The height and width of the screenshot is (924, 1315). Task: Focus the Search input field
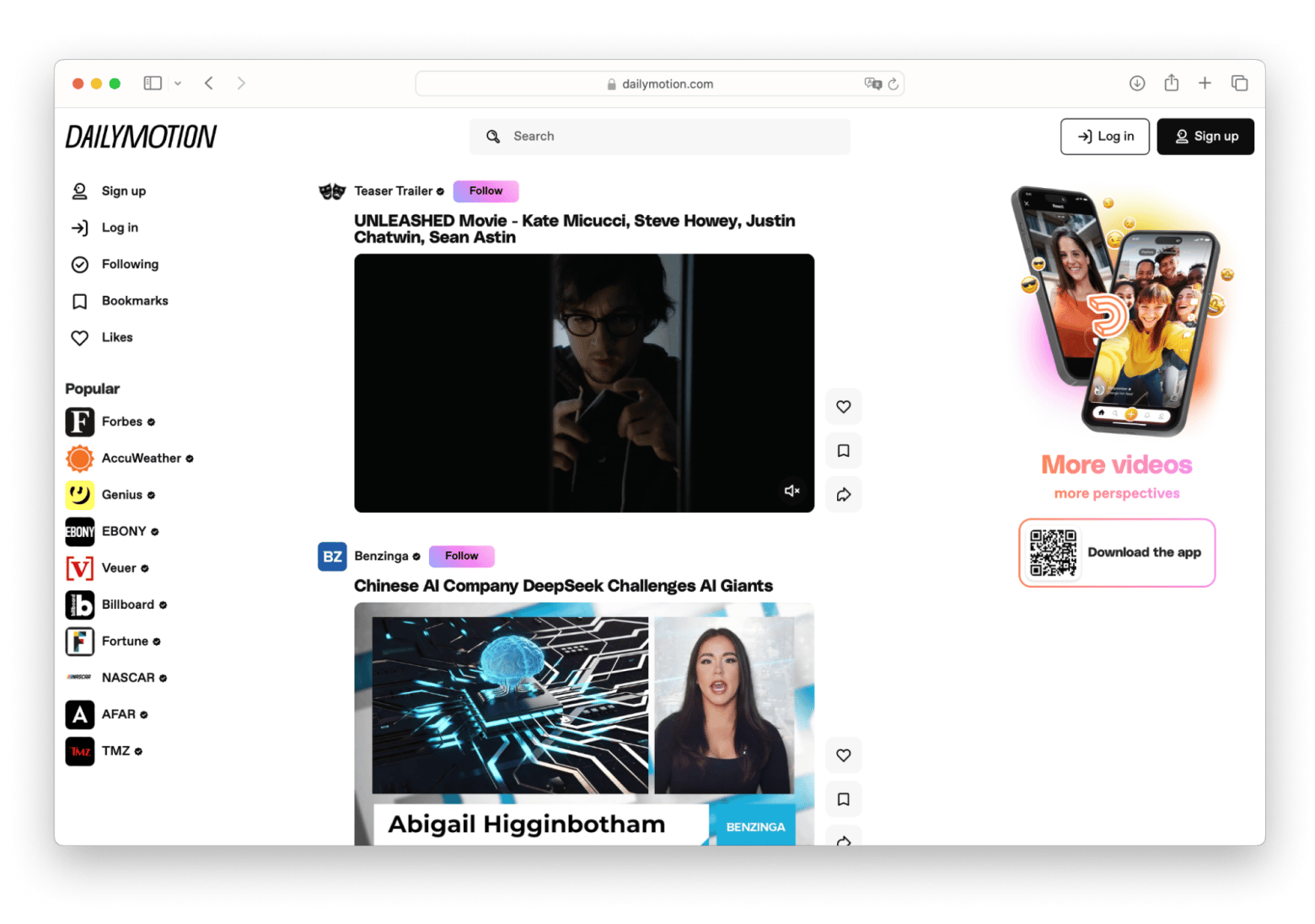point(659,137)
